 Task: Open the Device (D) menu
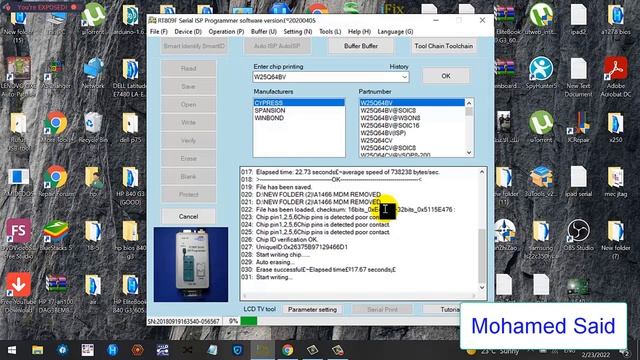click(188, 31)
